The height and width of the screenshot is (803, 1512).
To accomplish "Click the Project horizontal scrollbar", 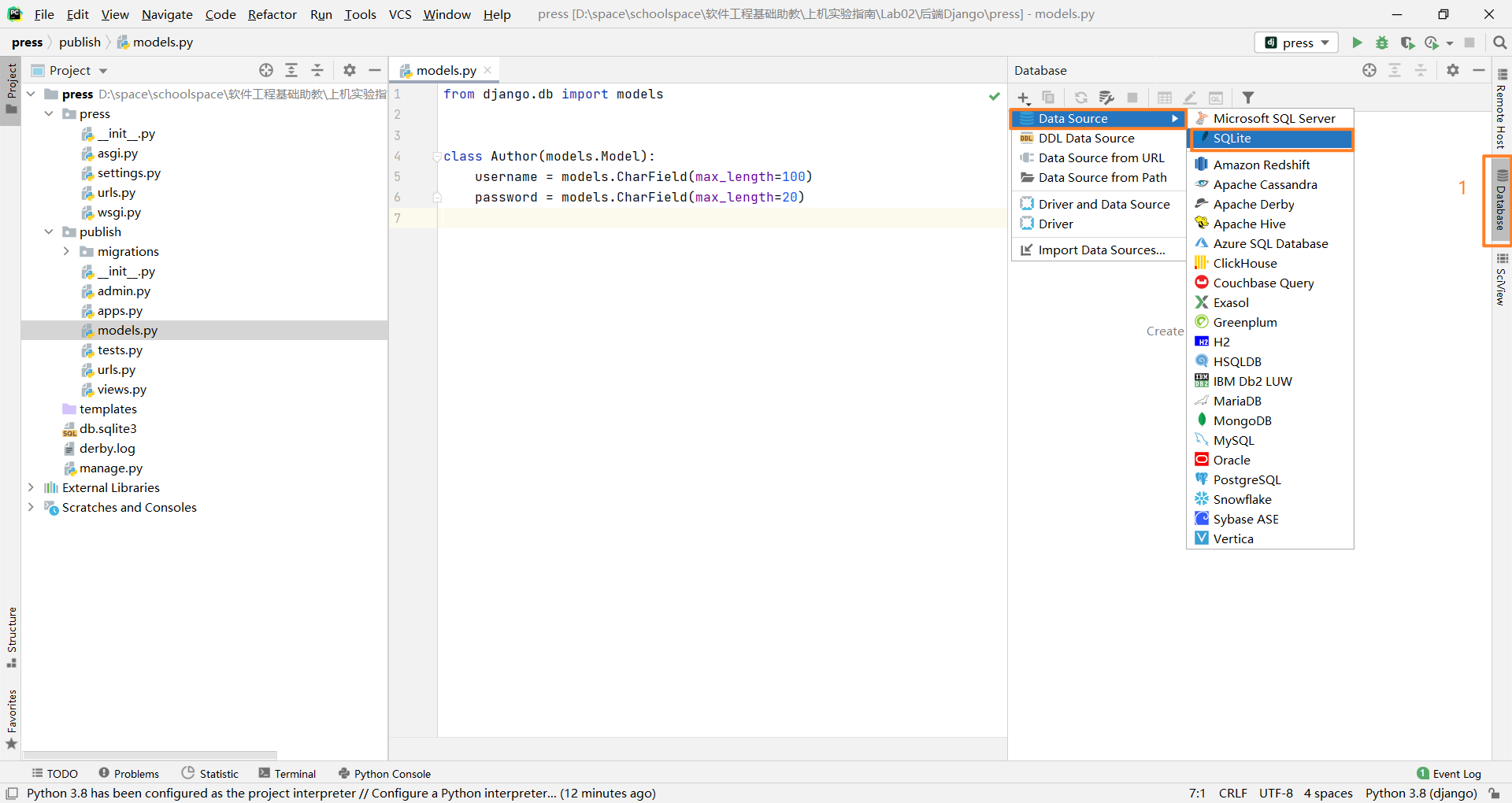I will pyautogui.click(x=150, y=754).
